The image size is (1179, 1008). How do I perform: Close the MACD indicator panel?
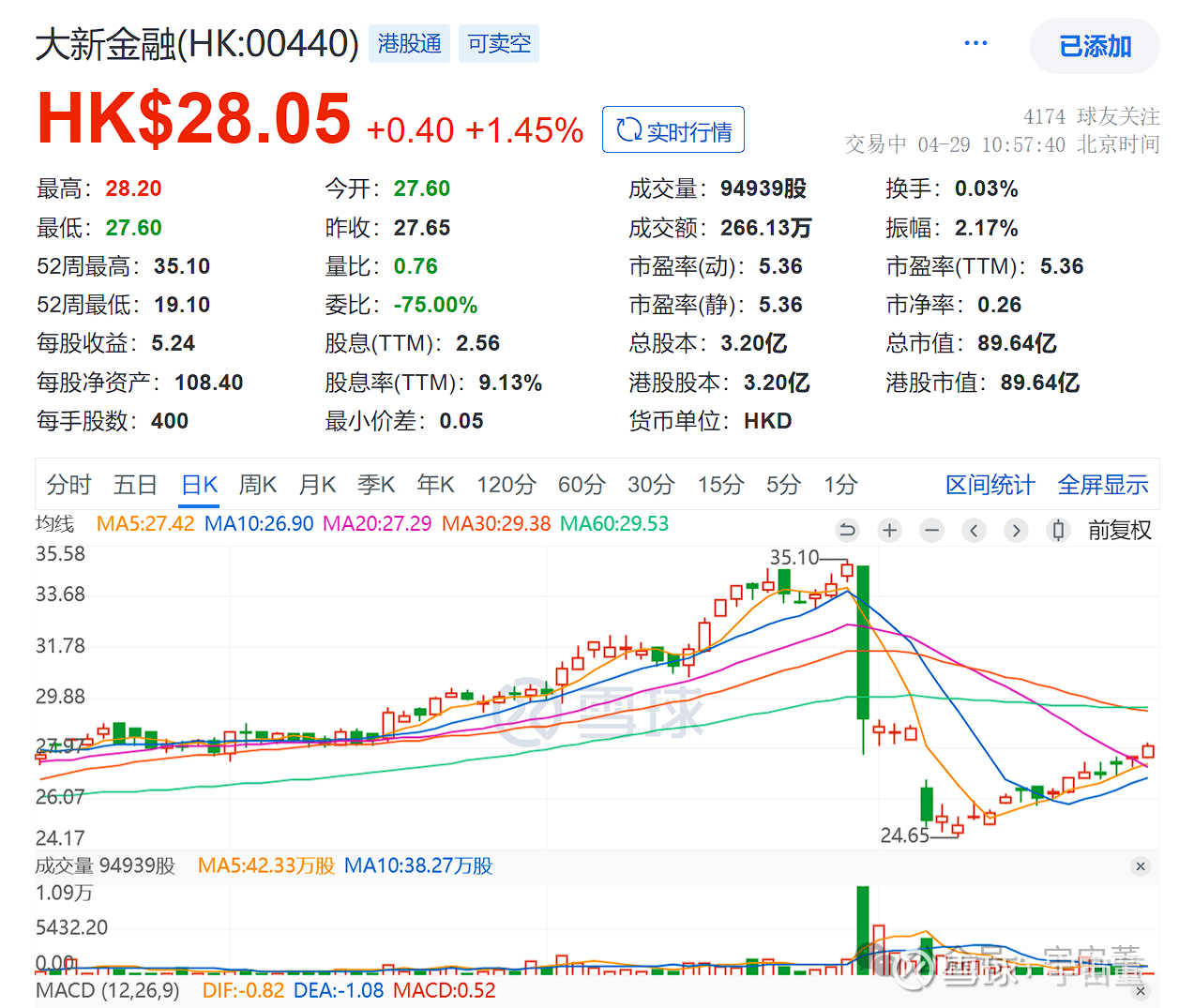(1141, 990)
